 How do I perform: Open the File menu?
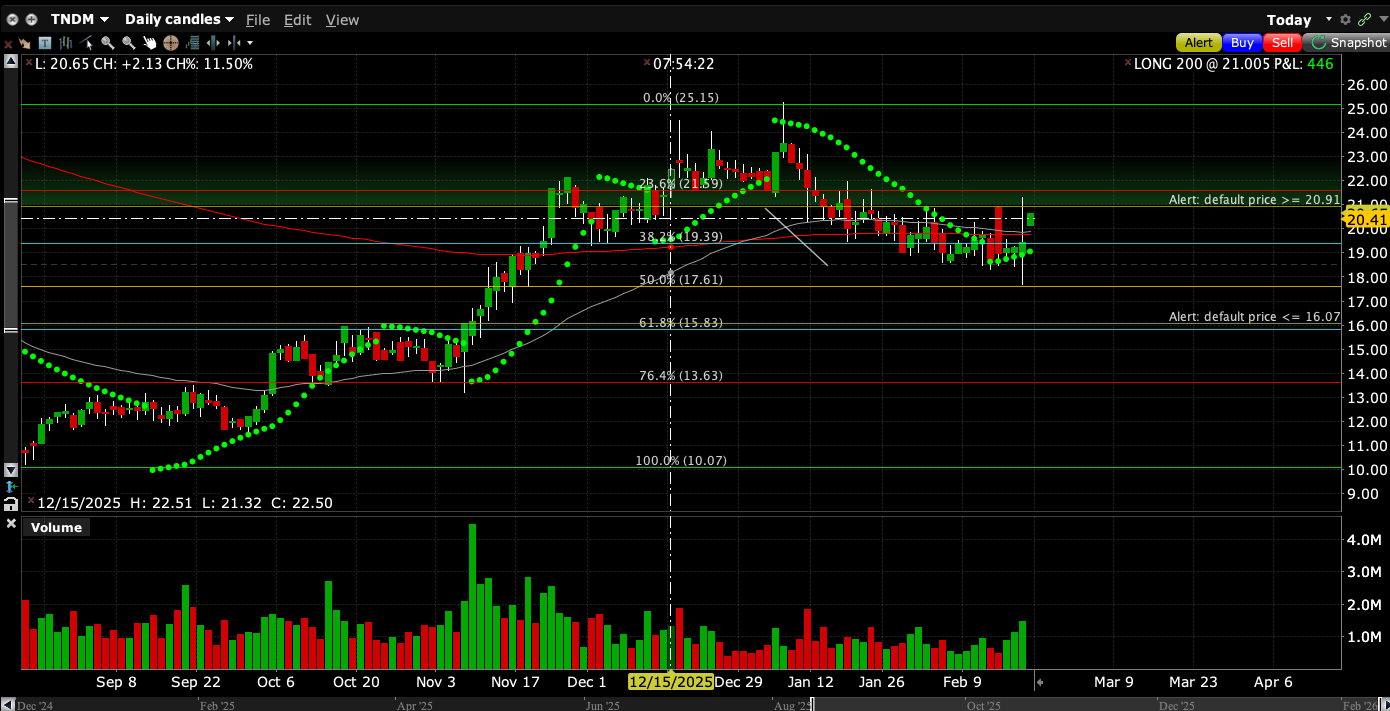click(258, 20)
